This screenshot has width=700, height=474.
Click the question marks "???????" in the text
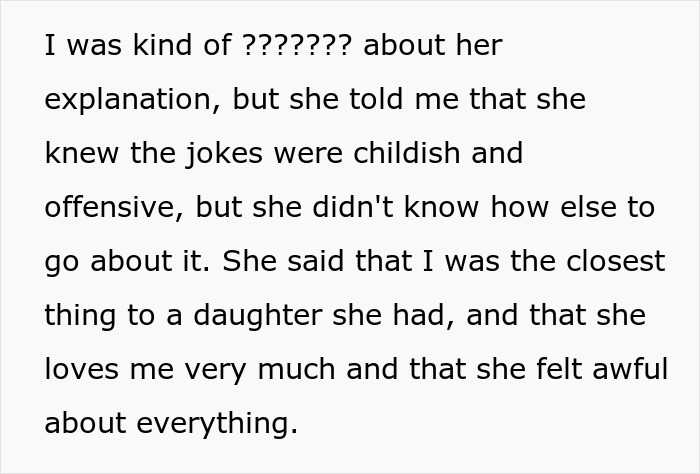pos(297,46)
